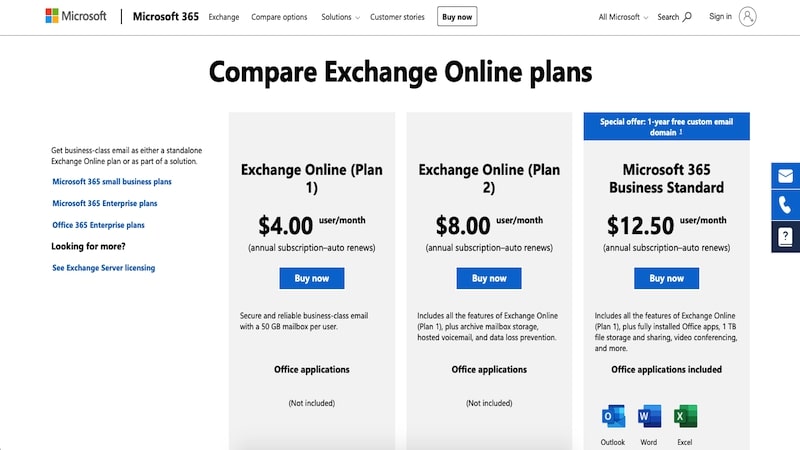The width and height of the screenshot is (800, 450).
Task: Expand the Solutions dropdown menu
Action: point(340,17)
